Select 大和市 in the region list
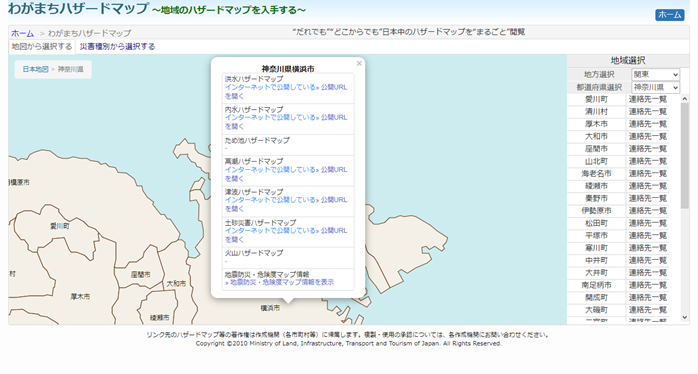Viewport: 698px width, 374px height. tap(596, 137)
